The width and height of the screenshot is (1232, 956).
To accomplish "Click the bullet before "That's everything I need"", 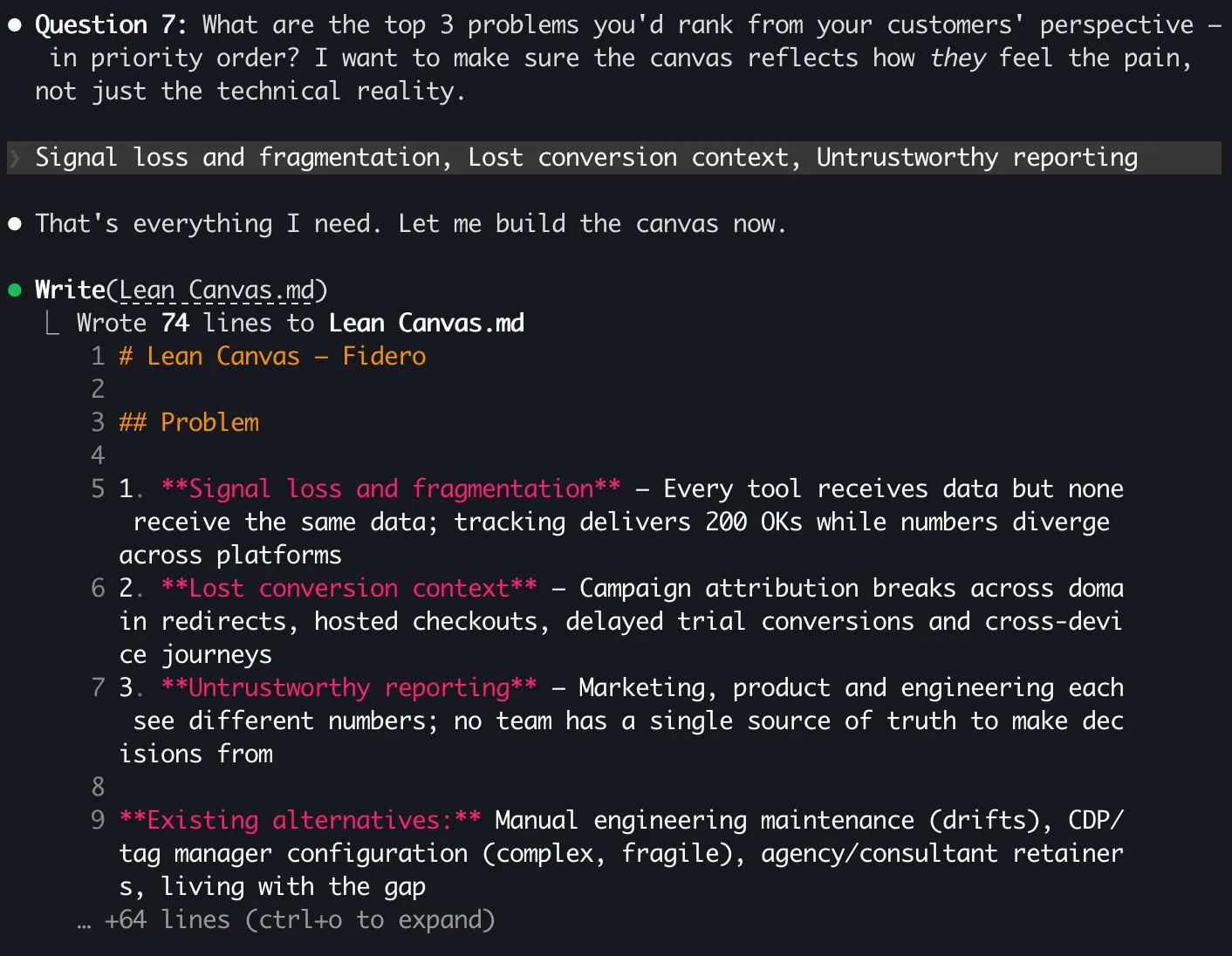I will (15, 224).
